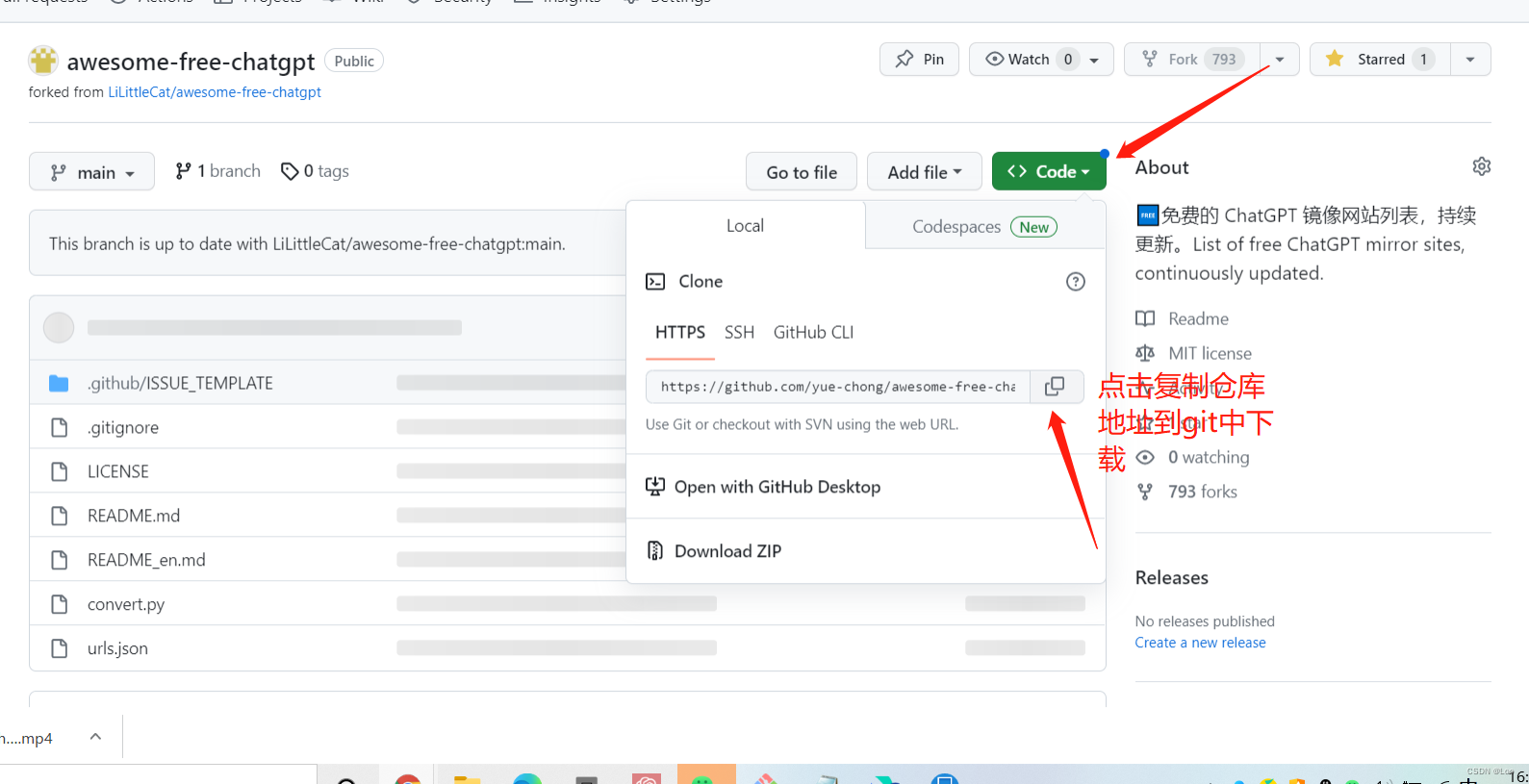Open the Releases heading link
The image size is (1529, 784).
(x=1171, y=578)
